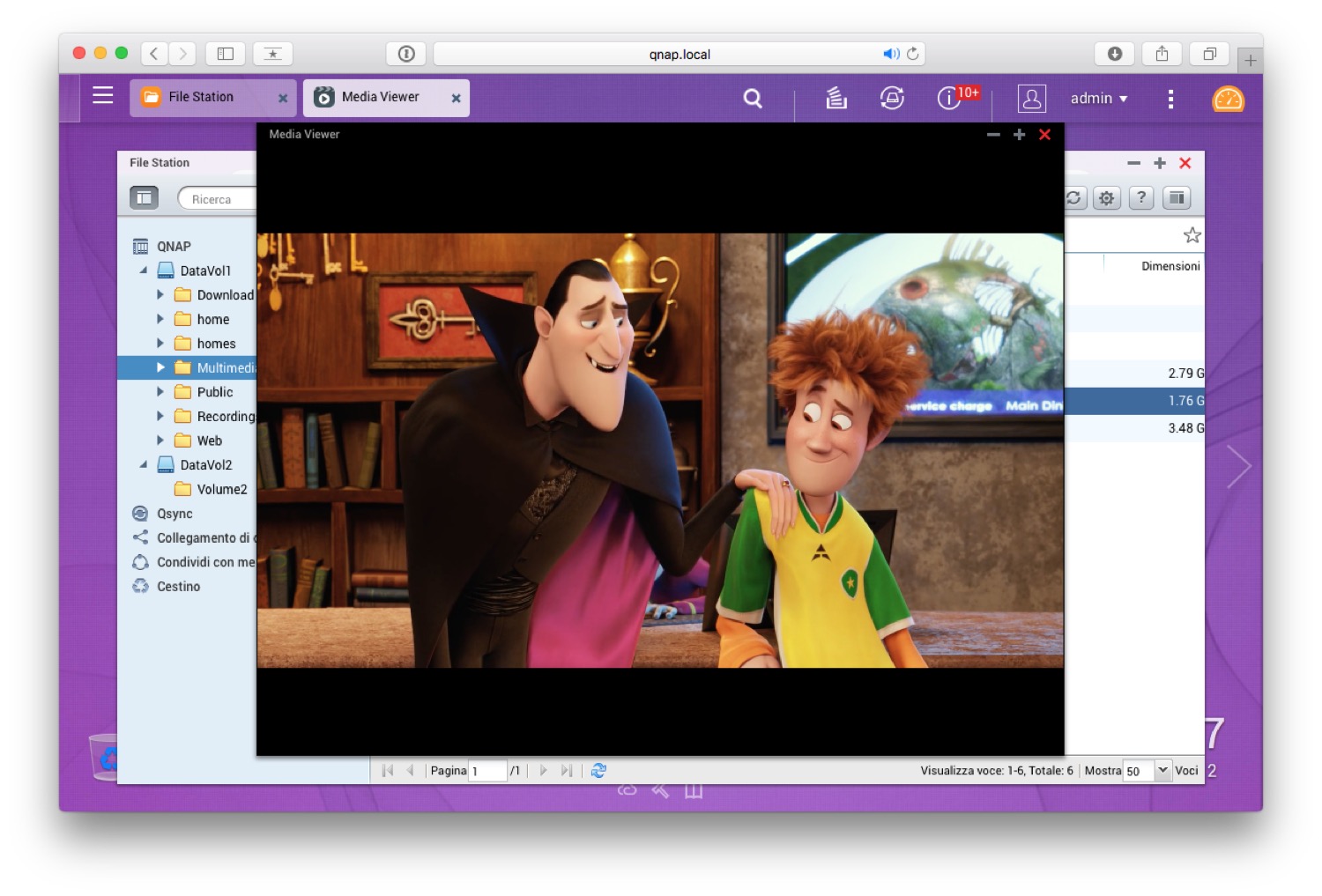The width and height of the screenshot is (1322, 896).
Task: Click the user profile icon
Action: pos(1031,98)
